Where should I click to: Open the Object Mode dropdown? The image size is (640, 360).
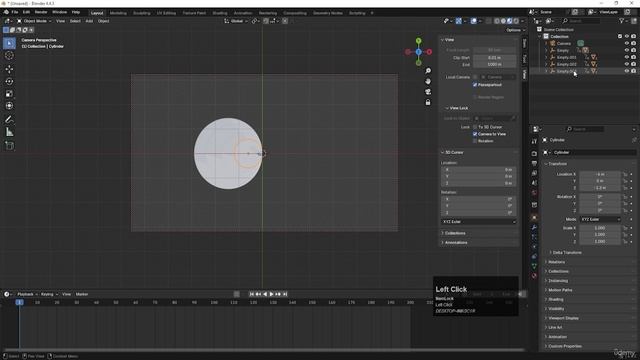(34, 21)
